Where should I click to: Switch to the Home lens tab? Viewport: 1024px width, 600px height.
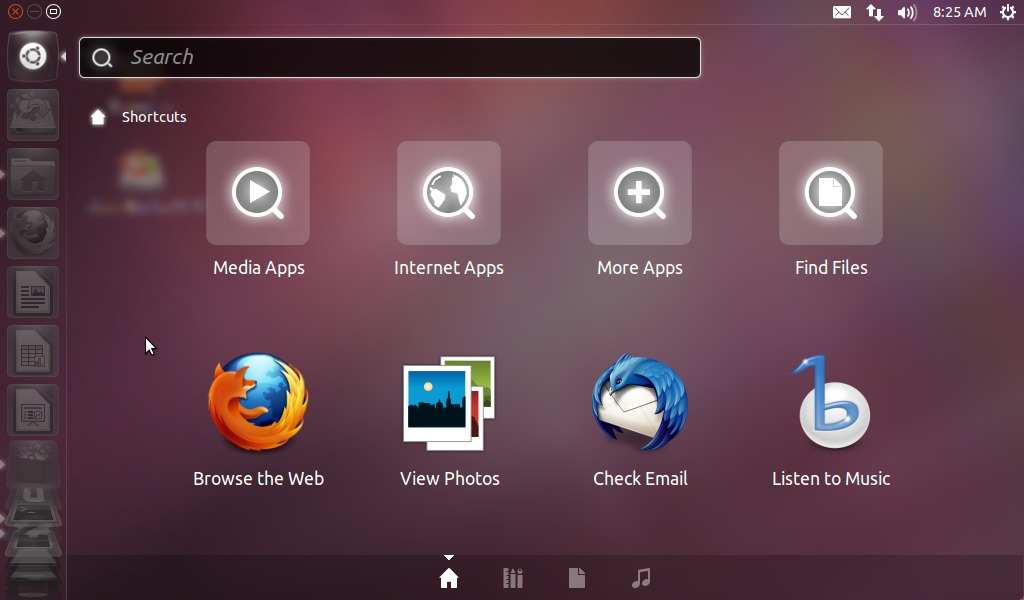(449, 578)
